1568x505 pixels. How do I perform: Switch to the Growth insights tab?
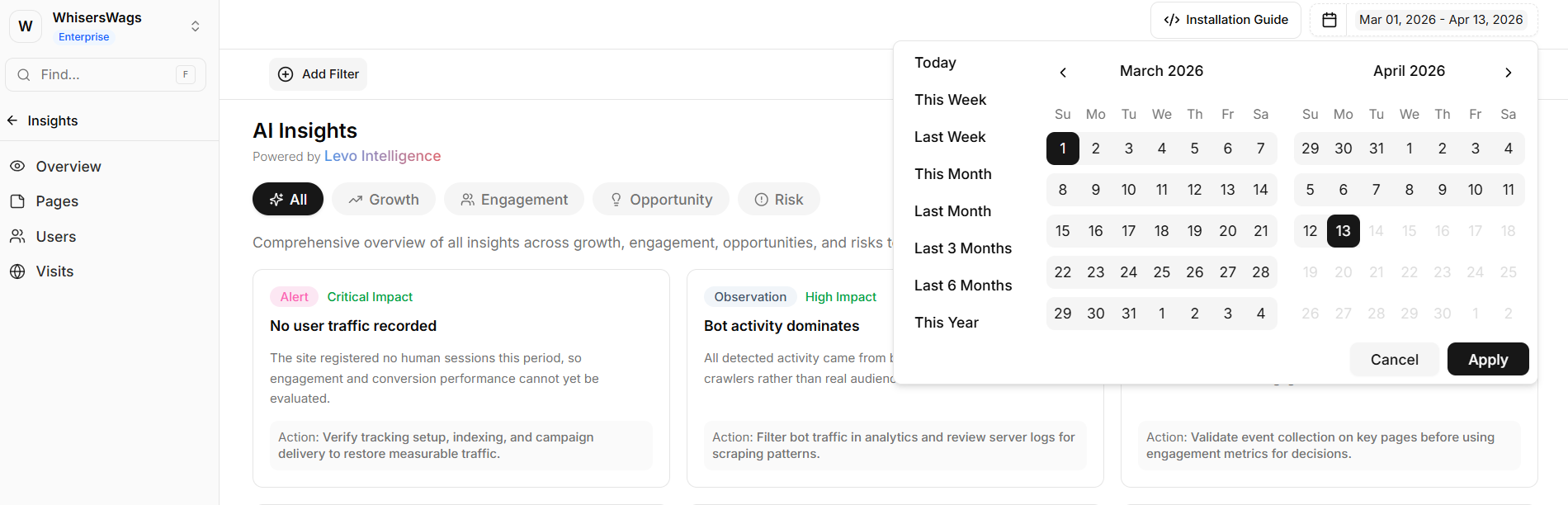383,200
